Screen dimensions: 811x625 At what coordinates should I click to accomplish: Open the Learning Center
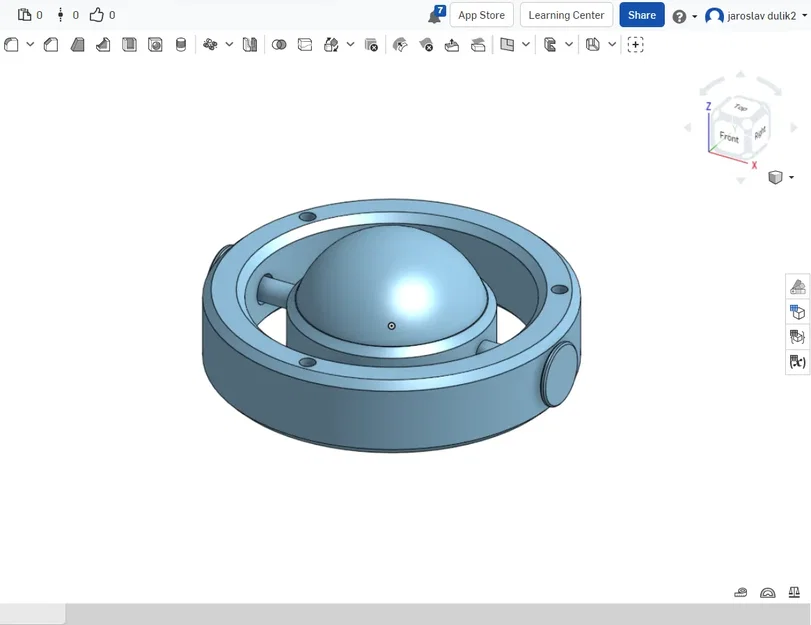coord(566,15)
